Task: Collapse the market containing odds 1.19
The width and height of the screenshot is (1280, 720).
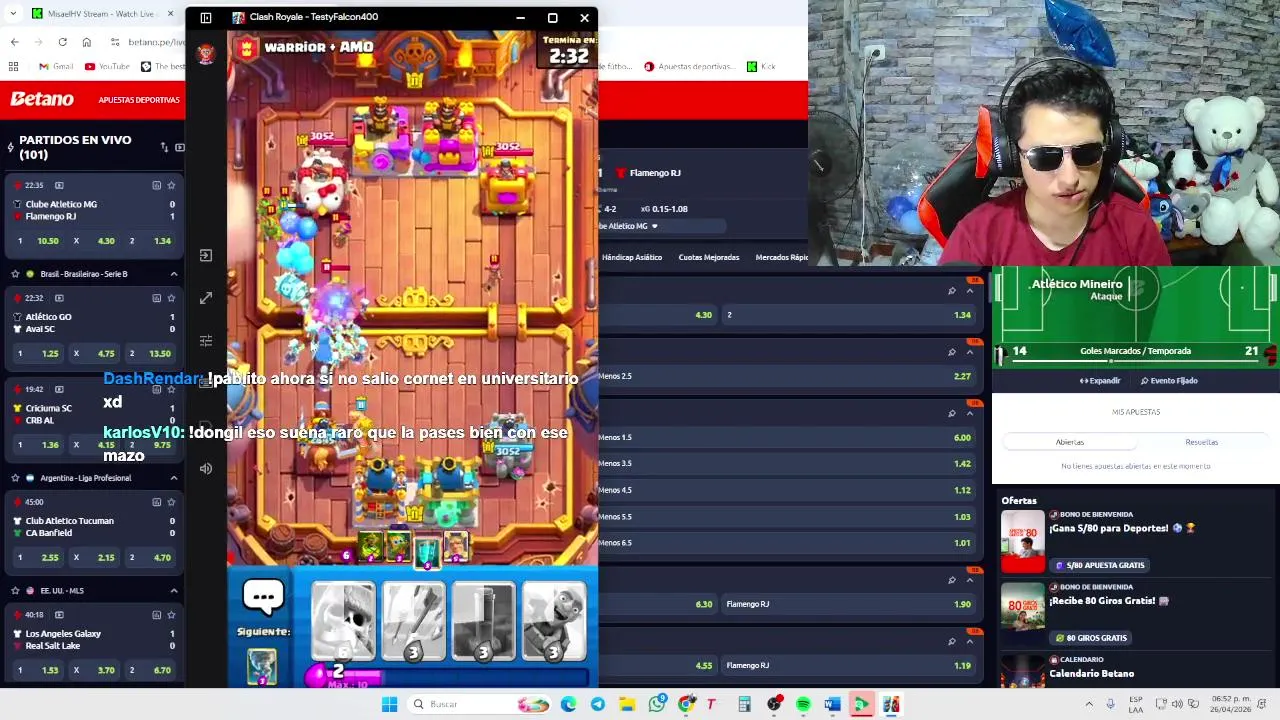Action: (x=969, y=641)
